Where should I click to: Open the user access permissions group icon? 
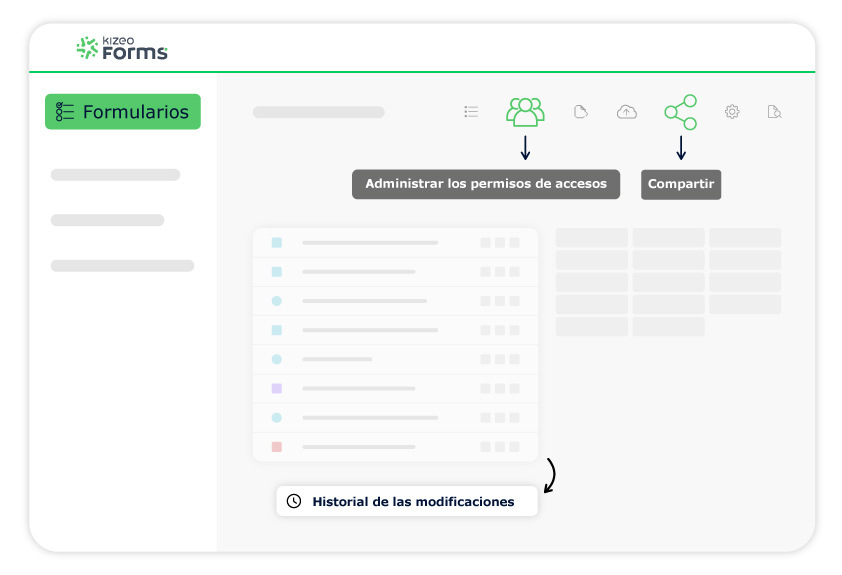point(525,111)
